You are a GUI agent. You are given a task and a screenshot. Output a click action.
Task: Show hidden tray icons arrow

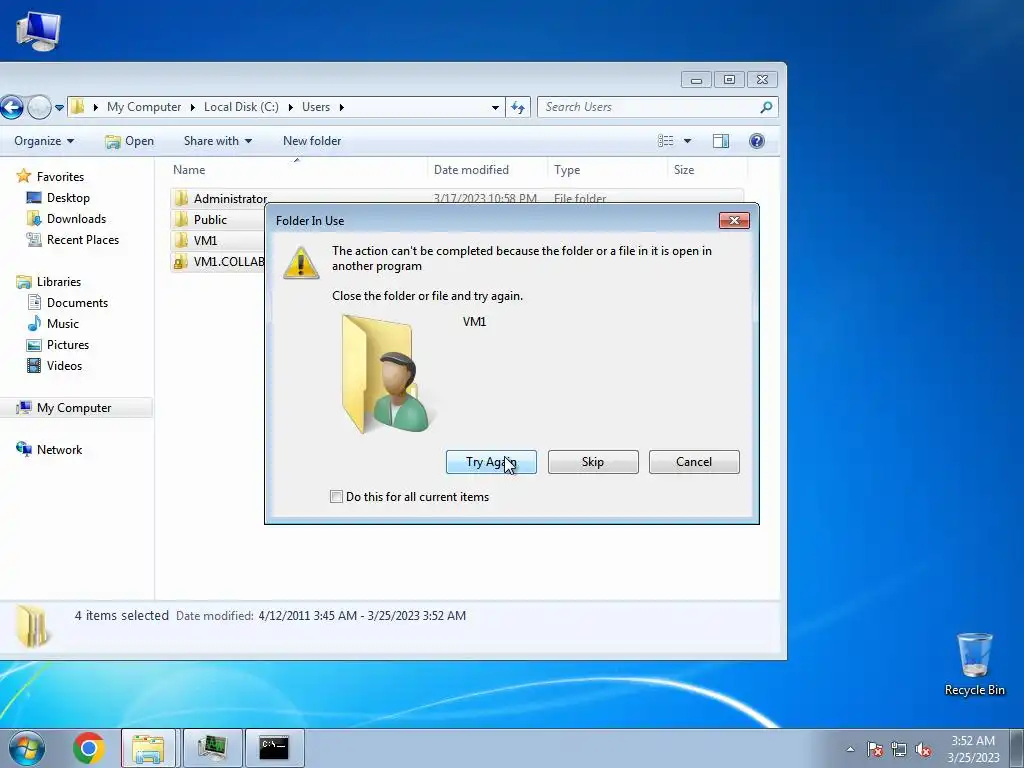click(x=850, y=749)
